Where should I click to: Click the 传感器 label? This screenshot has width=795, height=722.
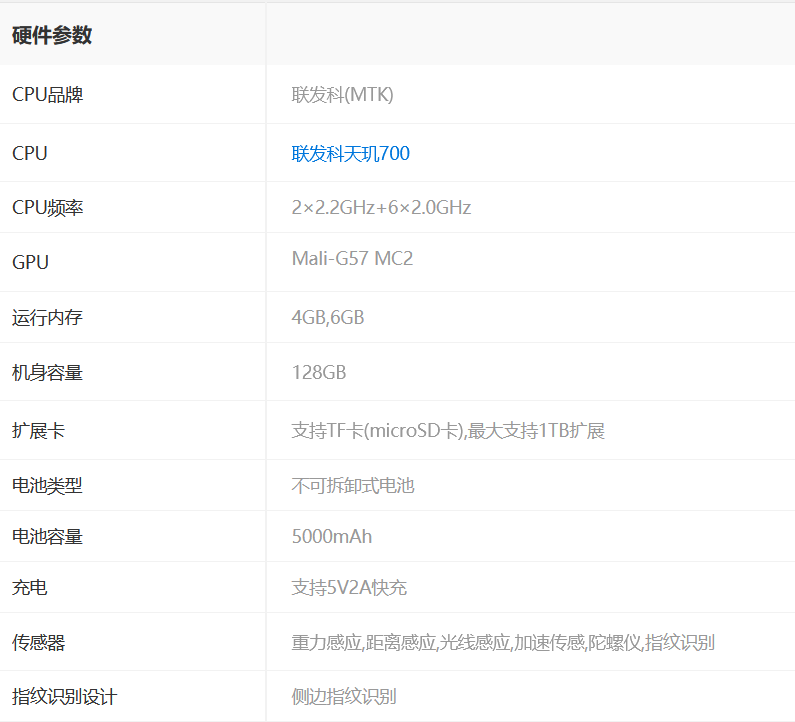tap(39, 643)
